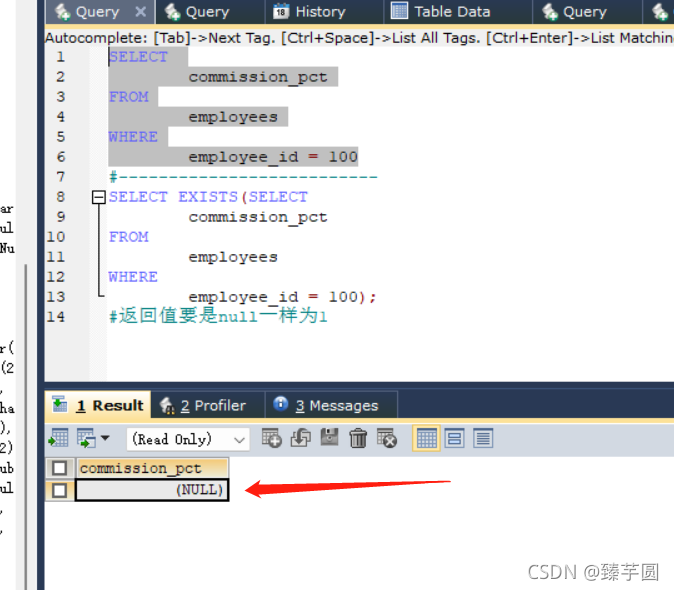Click the Messages tab info icon
The width and height of the screenshot is (674, 590).
click(x=281, y=404)
